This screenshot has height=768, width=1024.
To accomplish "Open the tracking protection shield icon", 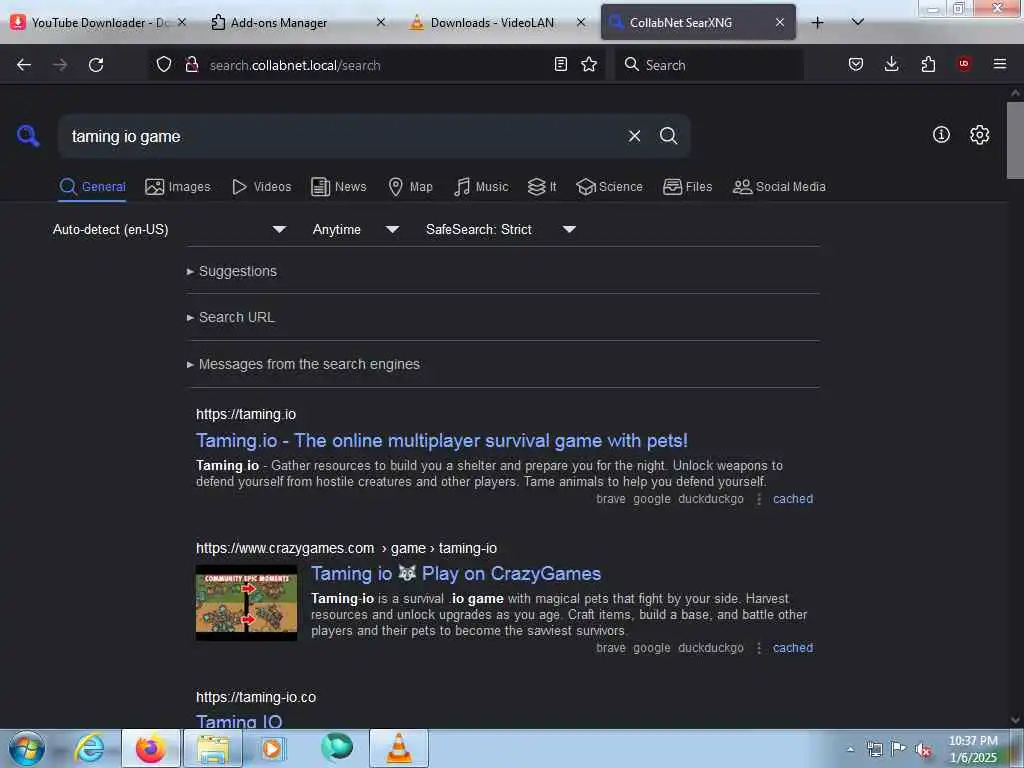I will pyautogui.click(x=164, y=64).
